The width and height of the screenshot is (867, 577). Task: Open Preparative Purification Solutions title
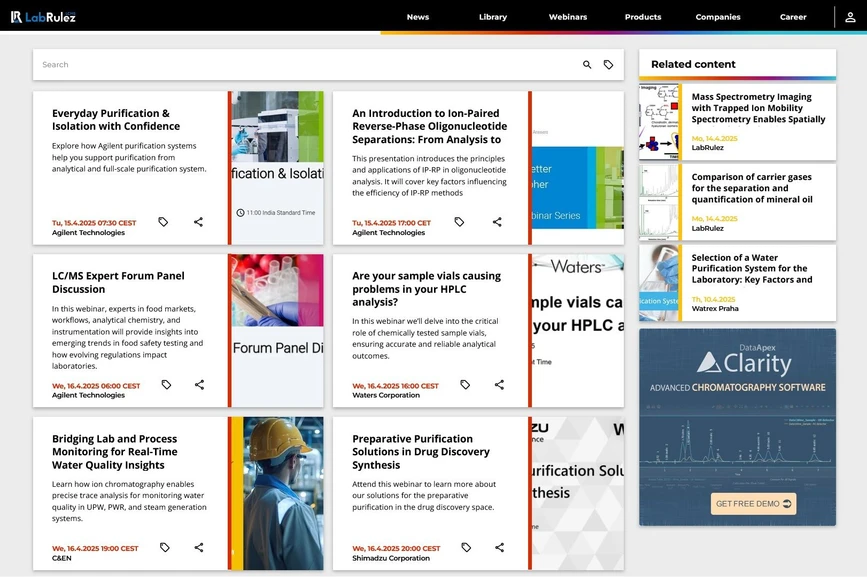click(x=421, y=452)
